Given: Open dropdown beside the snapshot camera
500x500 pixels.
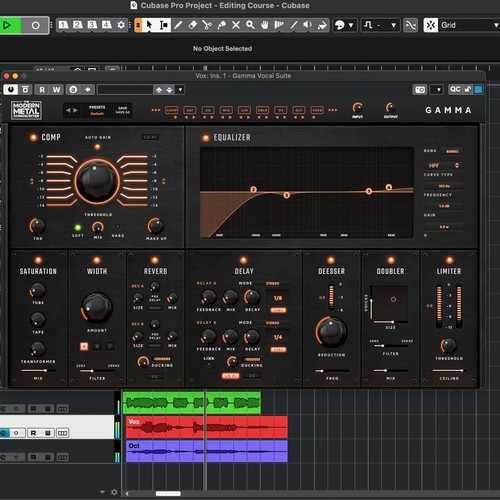Looking at the screenshot, I should [x=438, y=89].
